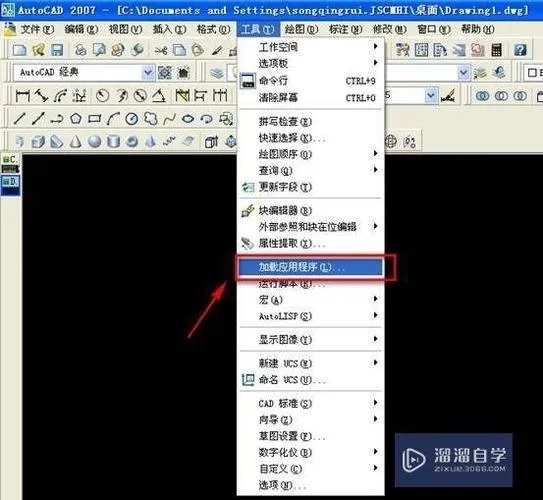Image resolution: width=543 pixels, height=500 pixels.
Task: Open the 格式 menu
Action: (213, 29)
